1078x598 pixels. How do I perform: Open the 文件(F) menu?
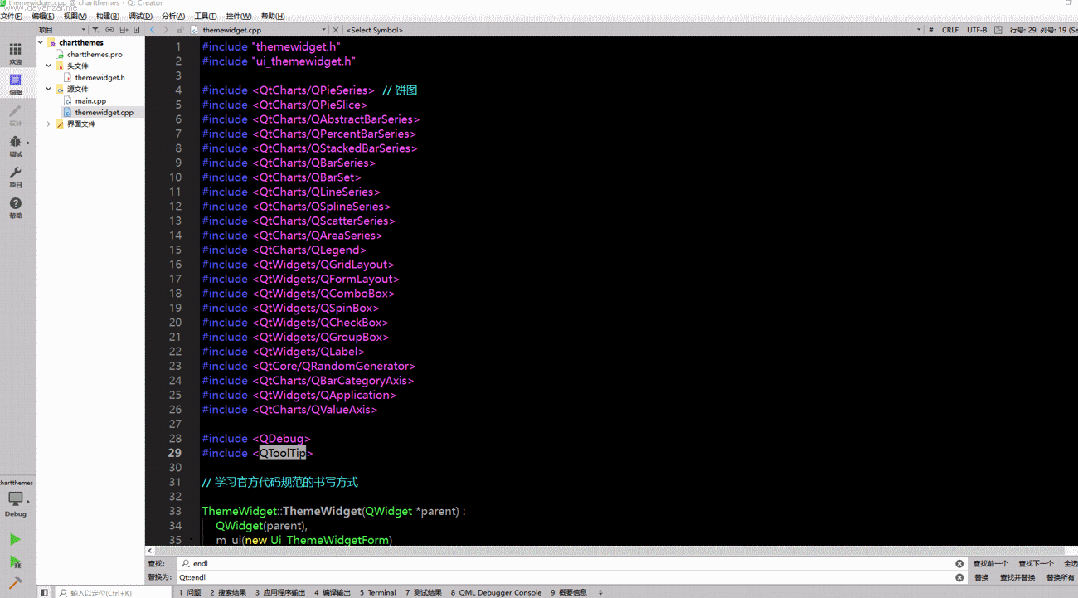11,16
